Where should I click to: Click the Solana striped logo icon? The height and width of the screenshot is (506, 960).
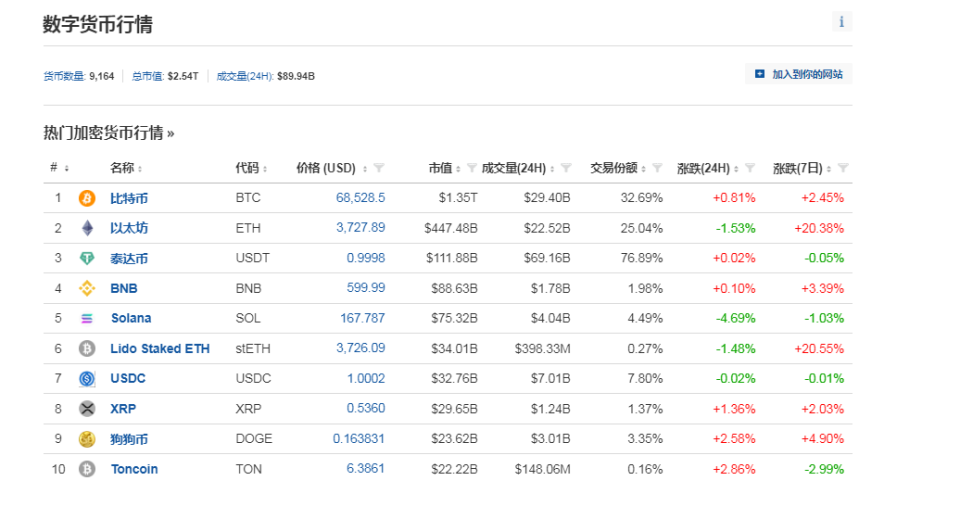pos(87,318)
